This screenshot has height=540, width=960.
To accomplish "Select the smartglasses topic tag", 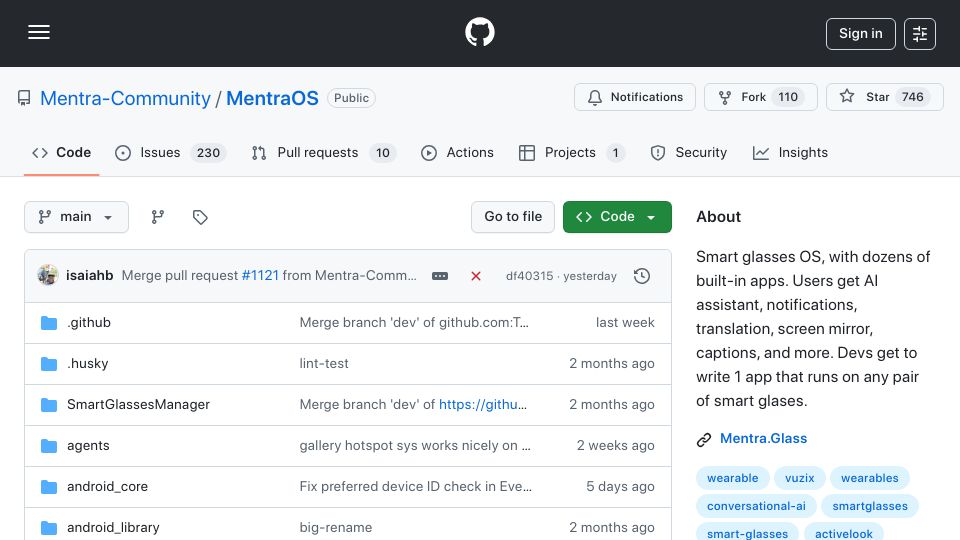I will click(x=869, y=506).
